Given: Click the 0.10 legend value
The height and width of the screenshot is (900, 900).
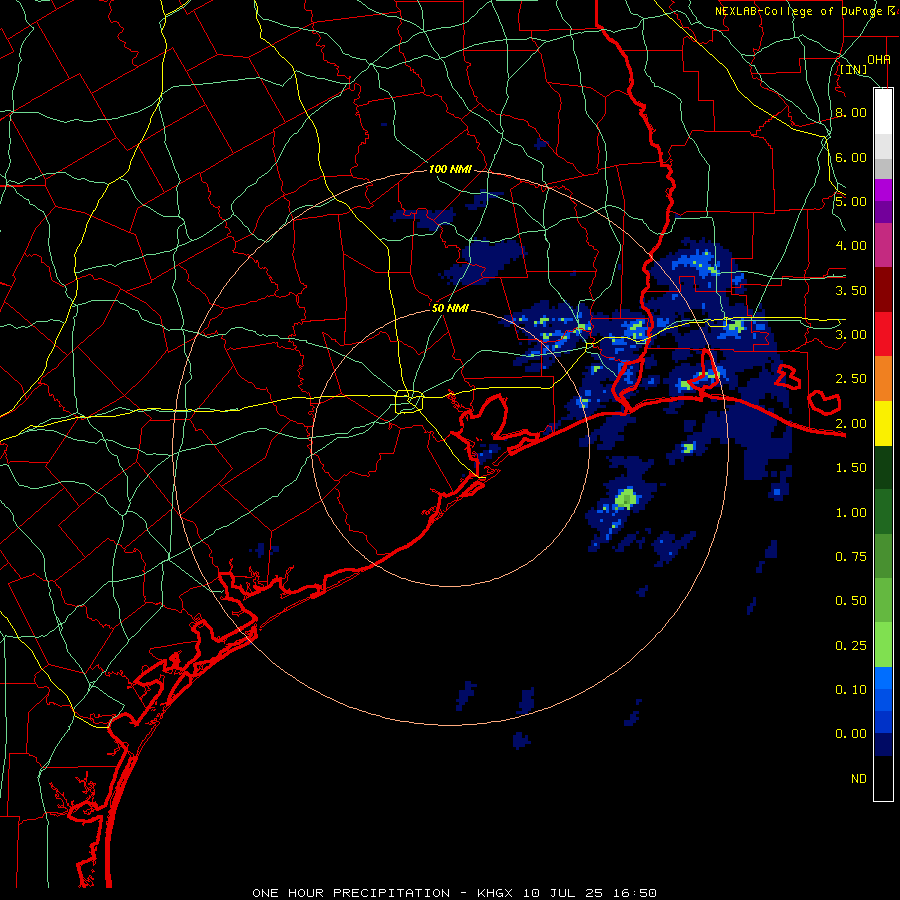Looking at the screenshot, I should pyautogui.click(x=851, y=690).
